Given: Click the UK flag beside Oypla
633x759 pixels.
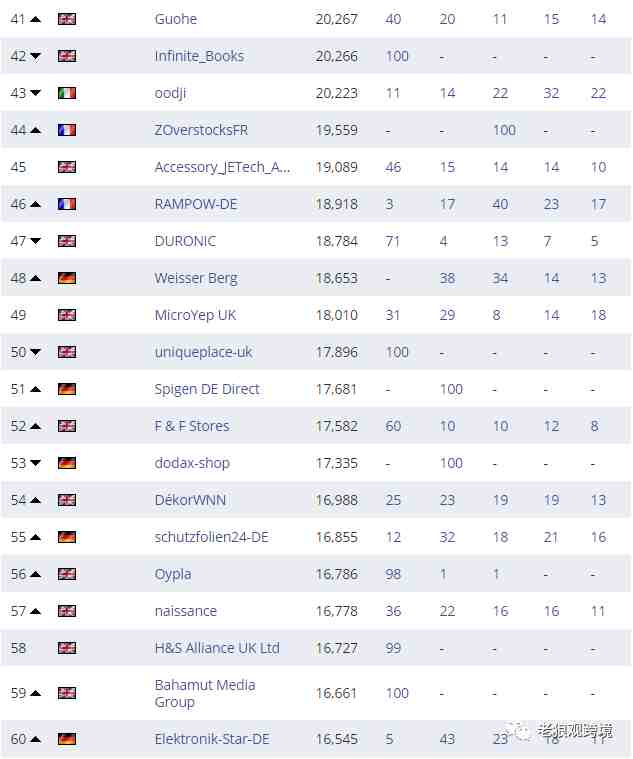Looking at the screenshot, I should point(67,574).
